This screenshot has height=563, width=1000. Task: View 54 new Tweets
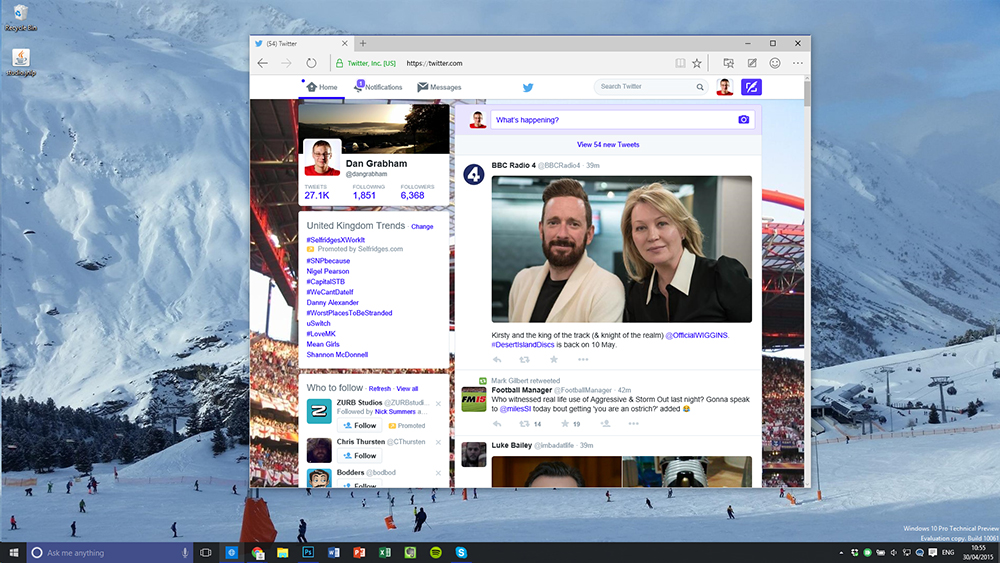tap(608, 145)
